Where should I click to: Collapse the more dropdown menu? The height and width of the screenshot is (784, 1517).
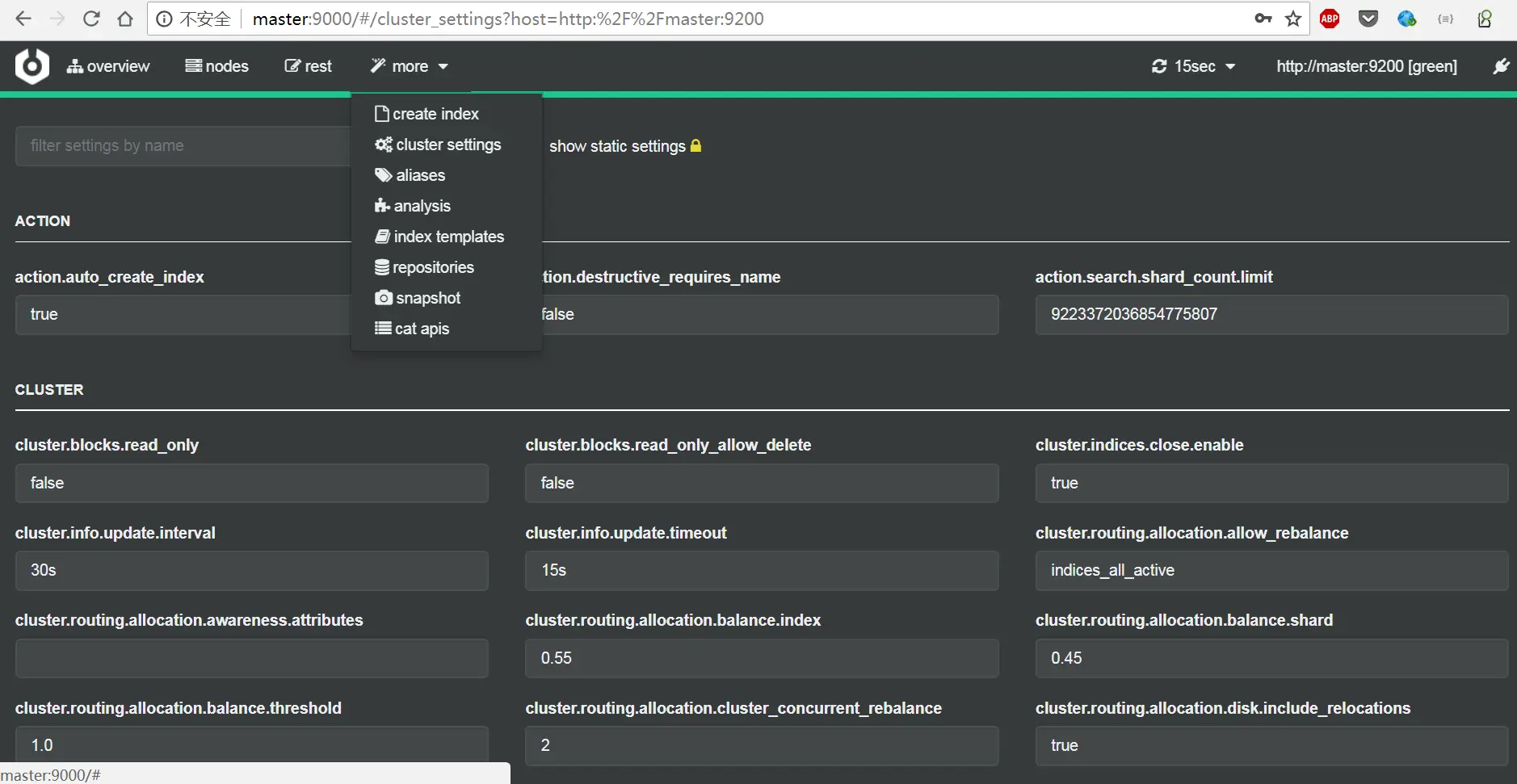point(410,66)
